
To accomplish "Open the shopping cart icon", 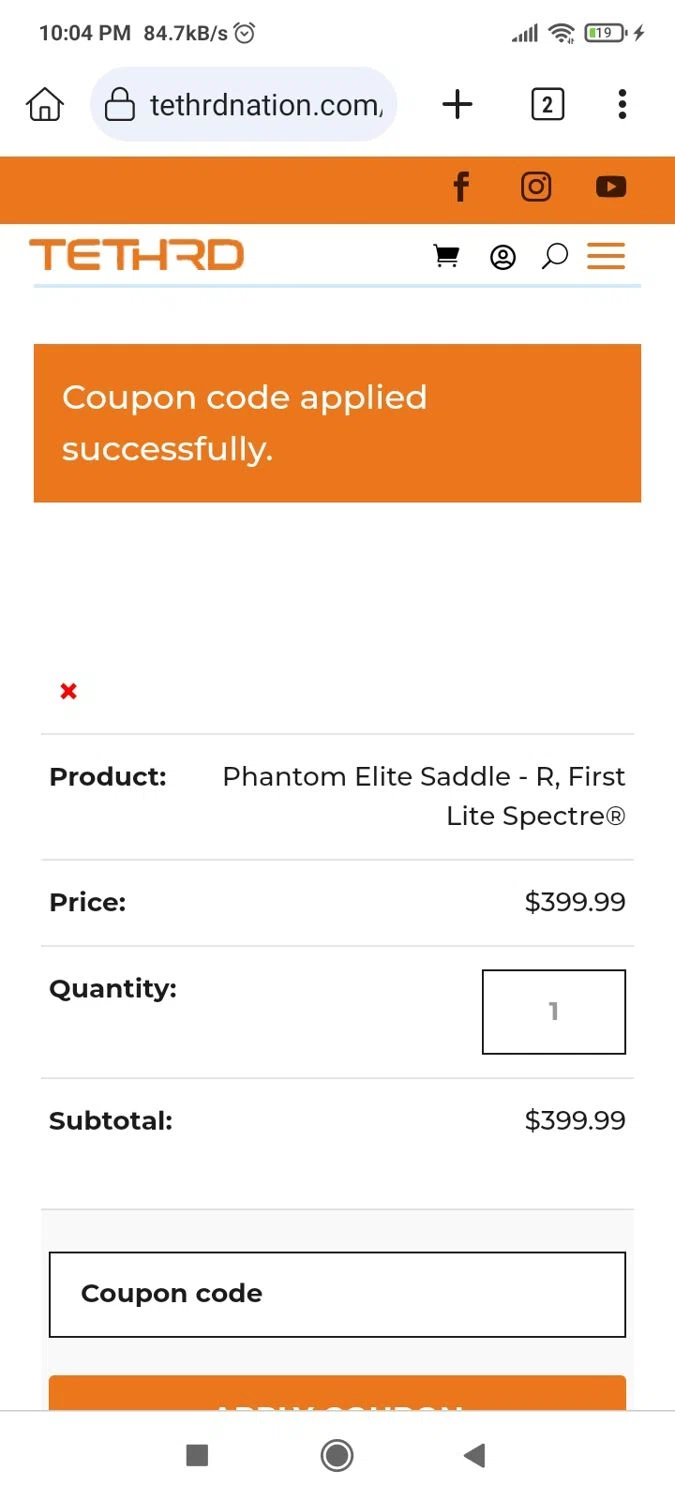I will pos(446,257).
